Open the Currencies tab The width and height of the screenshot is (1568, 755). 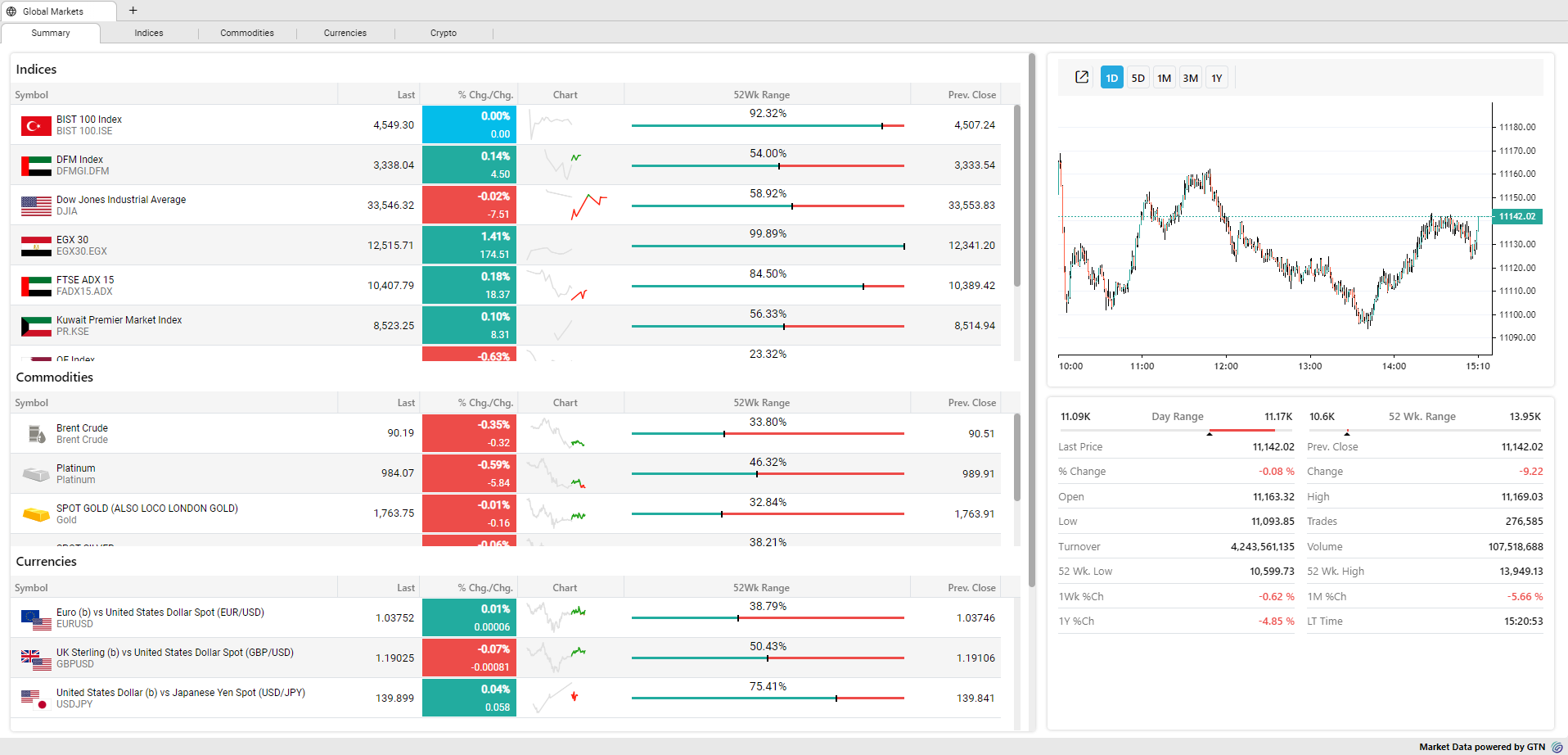pos(345,33)
